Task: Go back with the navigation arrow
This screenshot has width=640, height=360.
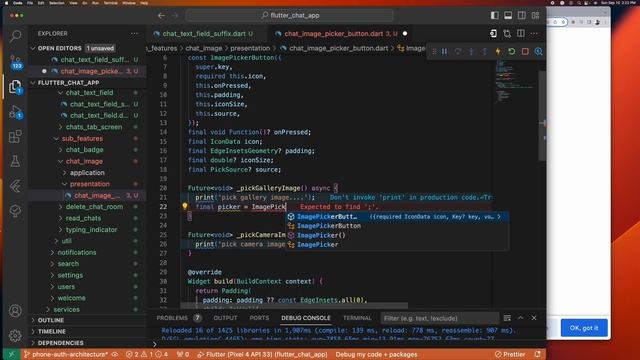Action: (x=161, y=16)
